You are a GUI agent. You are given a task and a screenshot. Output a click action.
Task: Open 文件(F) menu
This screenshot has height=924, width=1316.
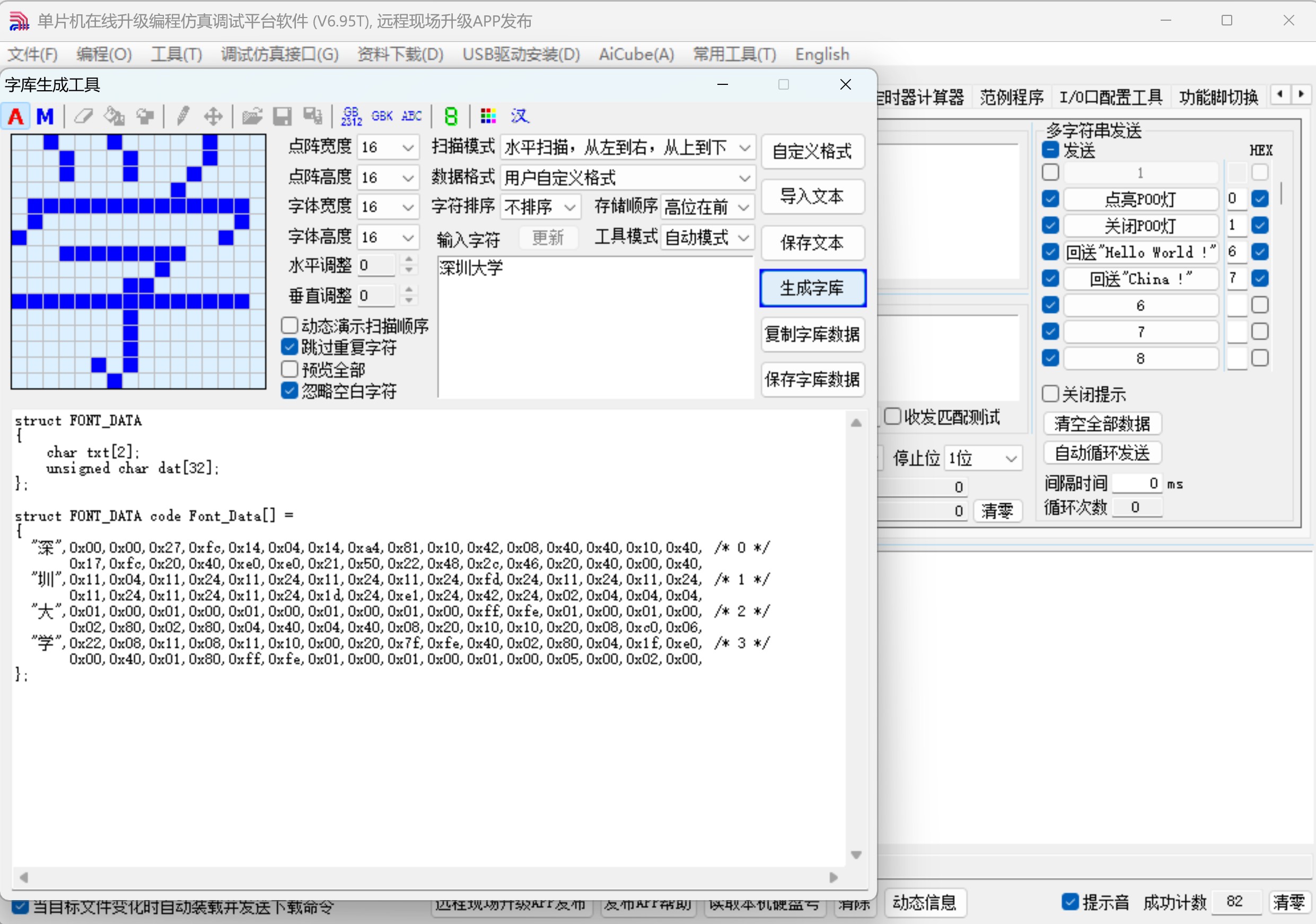pyautogui.click(x=33, y=55)
